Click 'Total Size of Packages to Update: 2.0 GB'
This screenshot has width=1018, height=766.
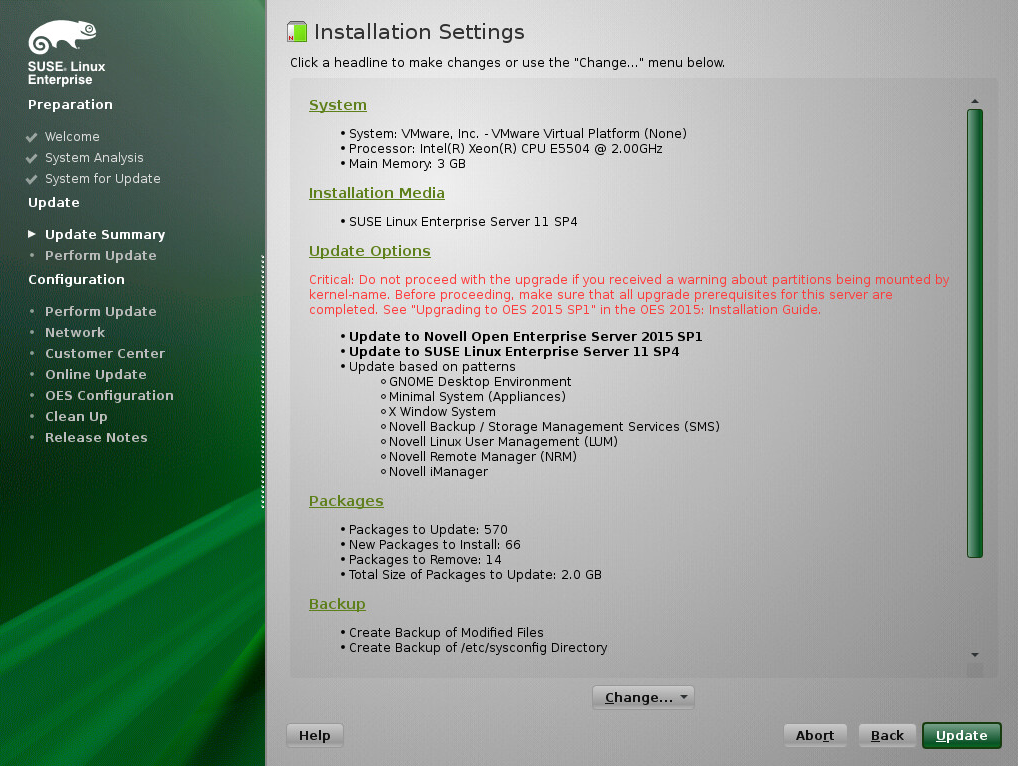tap(475, 574)
